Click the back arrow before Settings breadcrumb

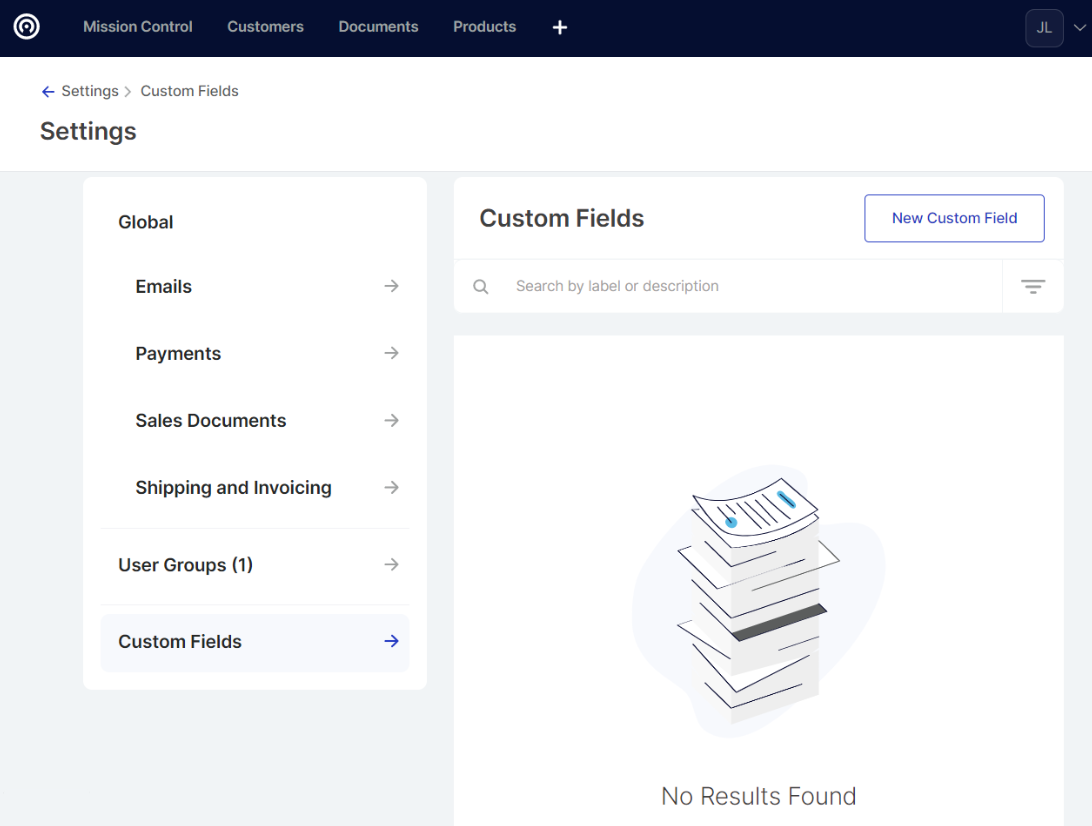point(47,91)
